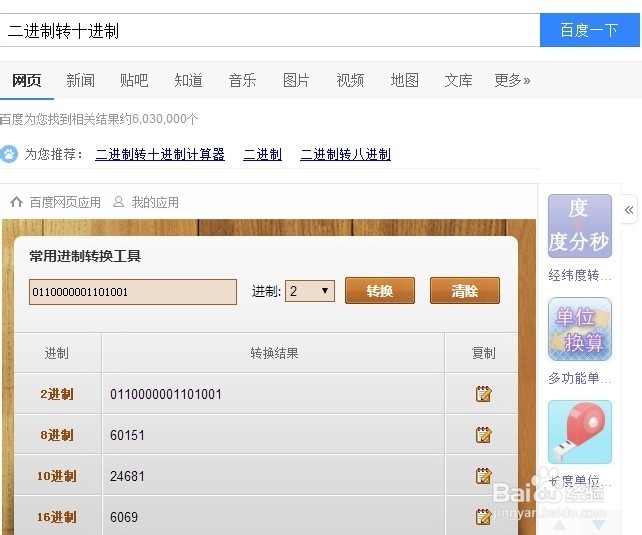The height and width of the screenshot is (535, 642).
Task: Open the 我的应用 link
Action: [x=155, y=202]
